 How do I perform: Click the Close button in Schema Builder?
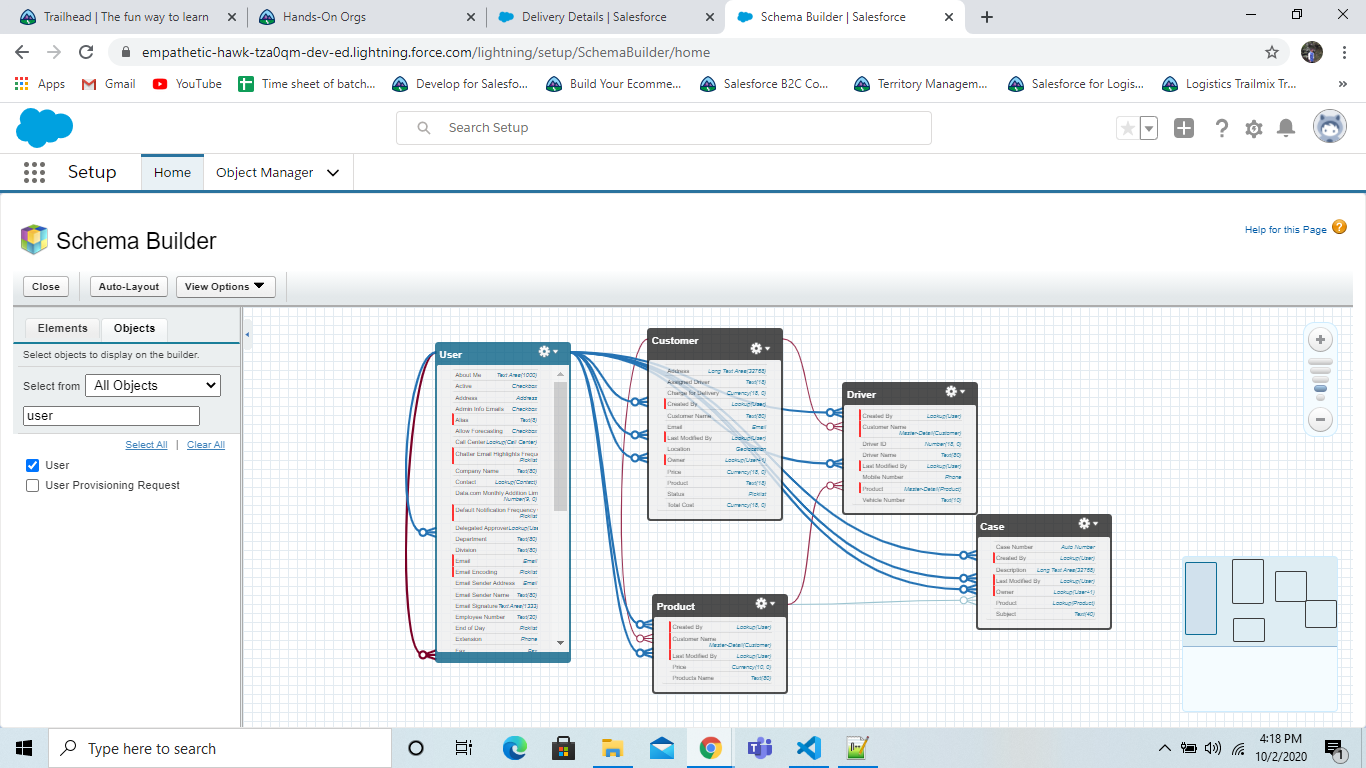point(46,286)
